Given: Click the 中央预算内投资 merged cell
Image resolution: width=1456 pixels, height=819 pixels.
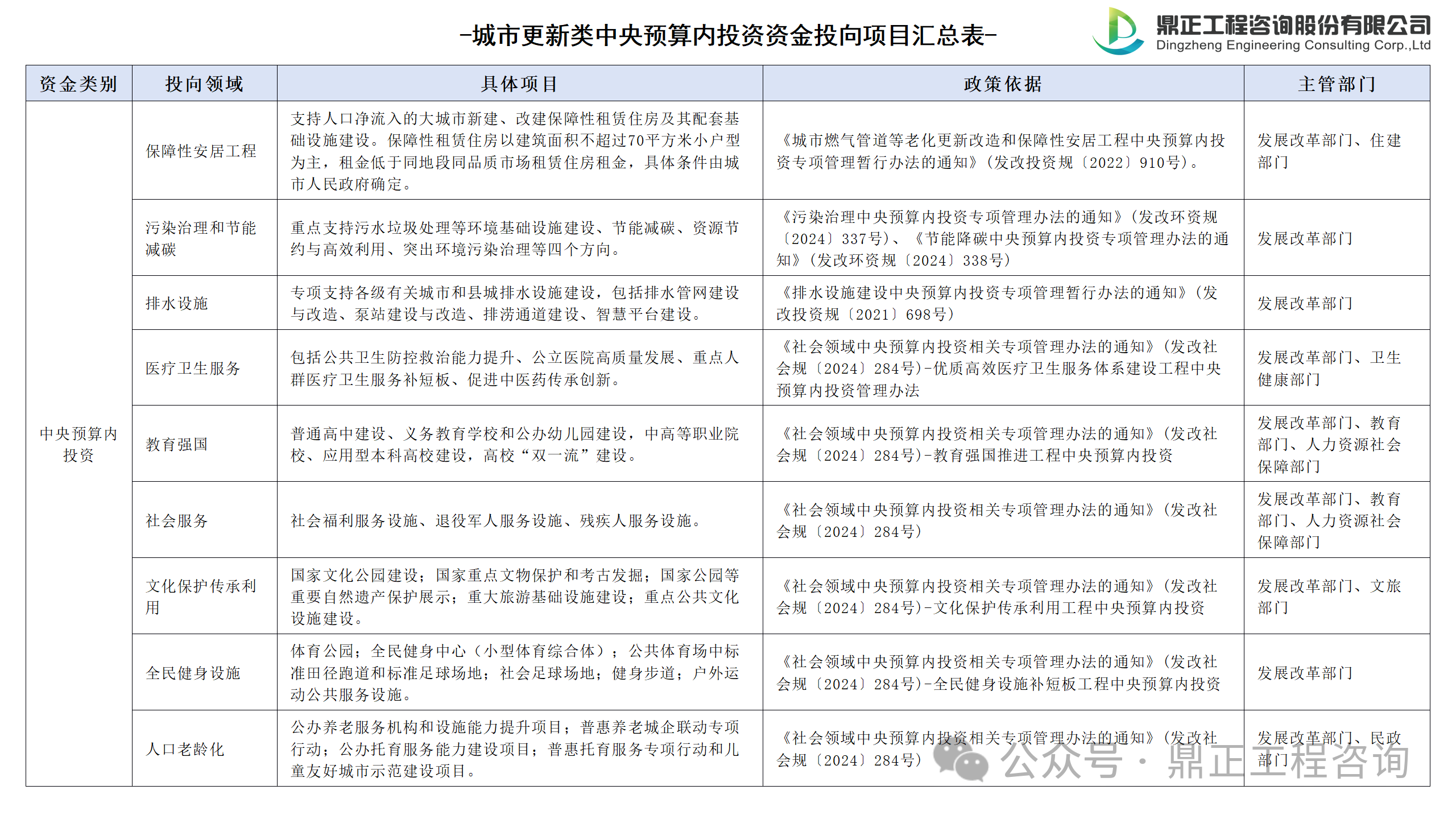Looking at the screenshot, I should point(78,444).
